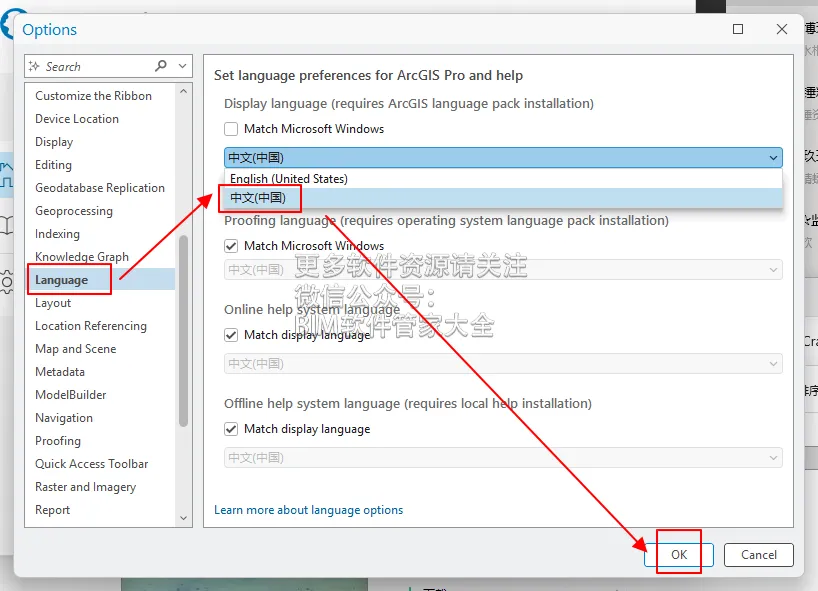Select Geodatabase Replication

tap(100, 188)
